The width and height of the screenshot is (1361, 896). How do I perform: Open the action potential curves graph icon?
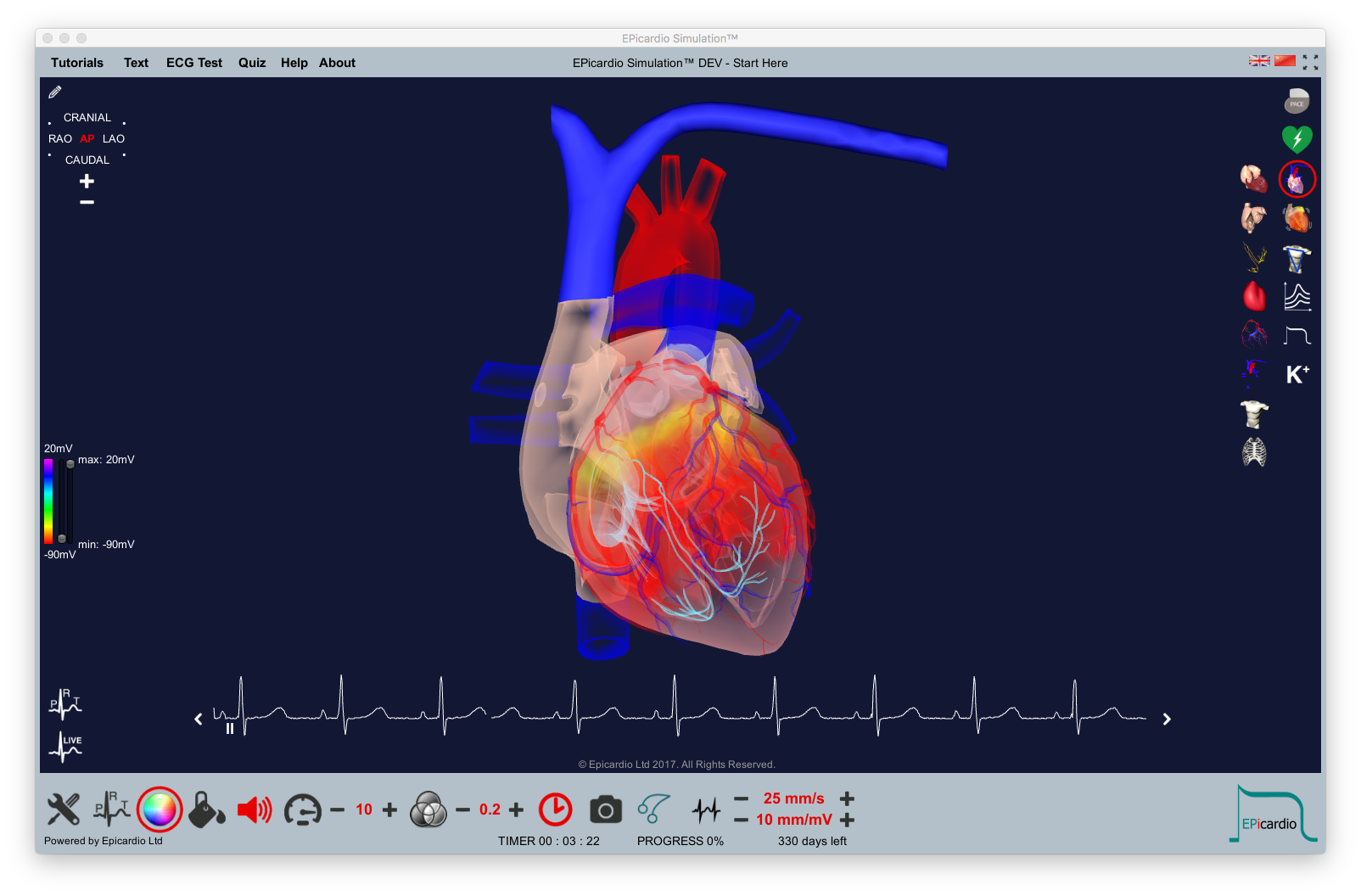coord(1297,297)
